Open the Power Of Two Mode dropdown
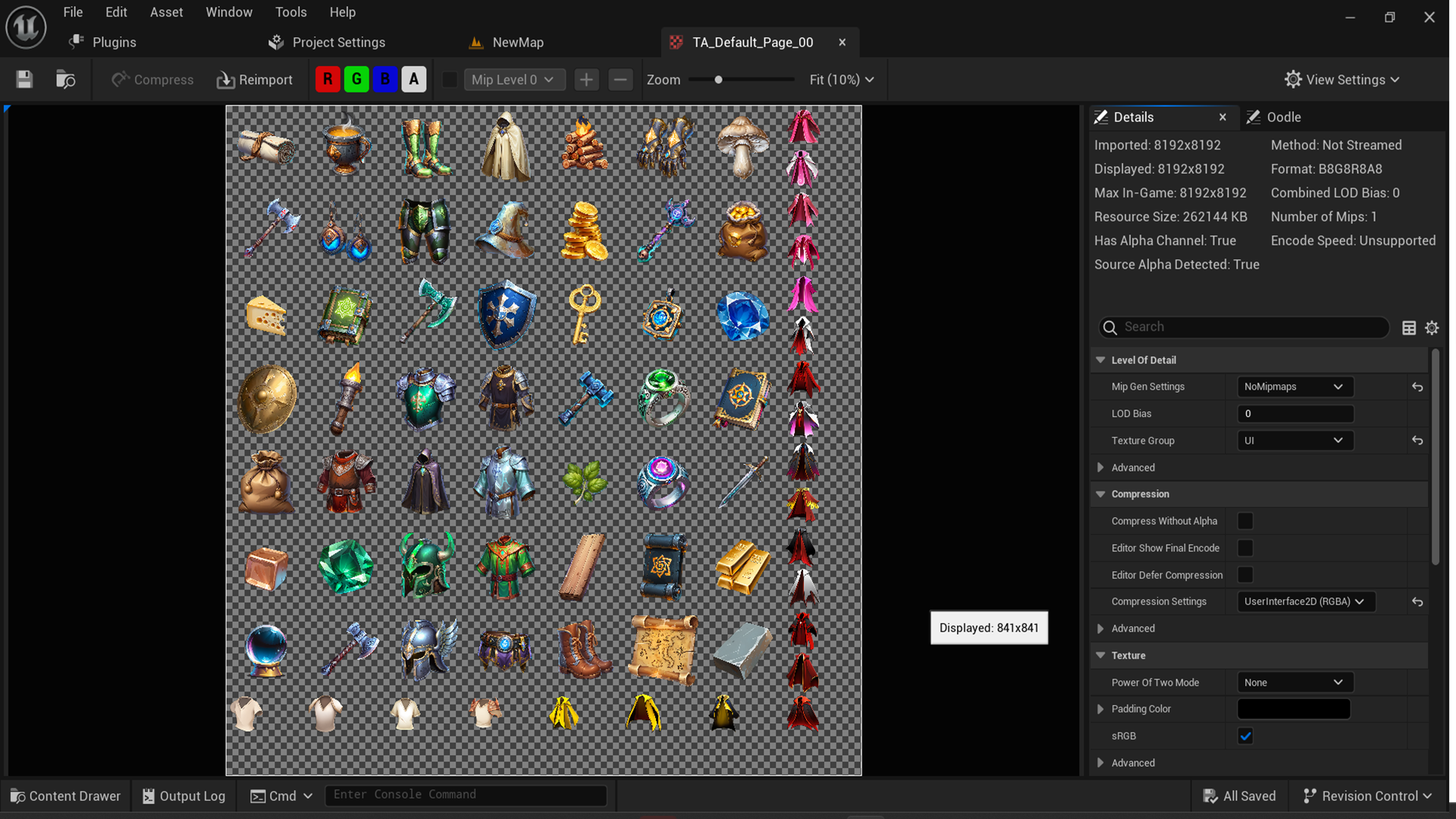 click(x=1294, y=682)
